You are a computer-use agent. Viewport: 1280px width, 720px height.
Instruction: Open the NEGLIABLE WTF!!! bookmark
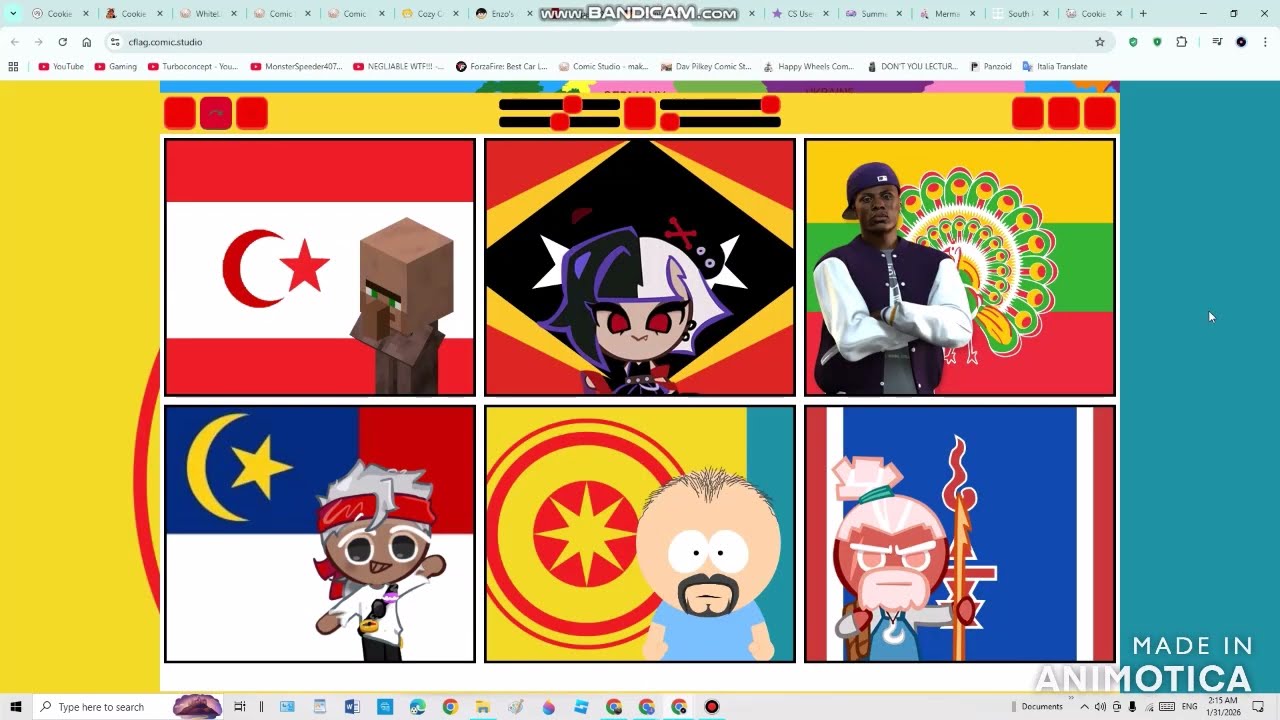pos(398,66)
